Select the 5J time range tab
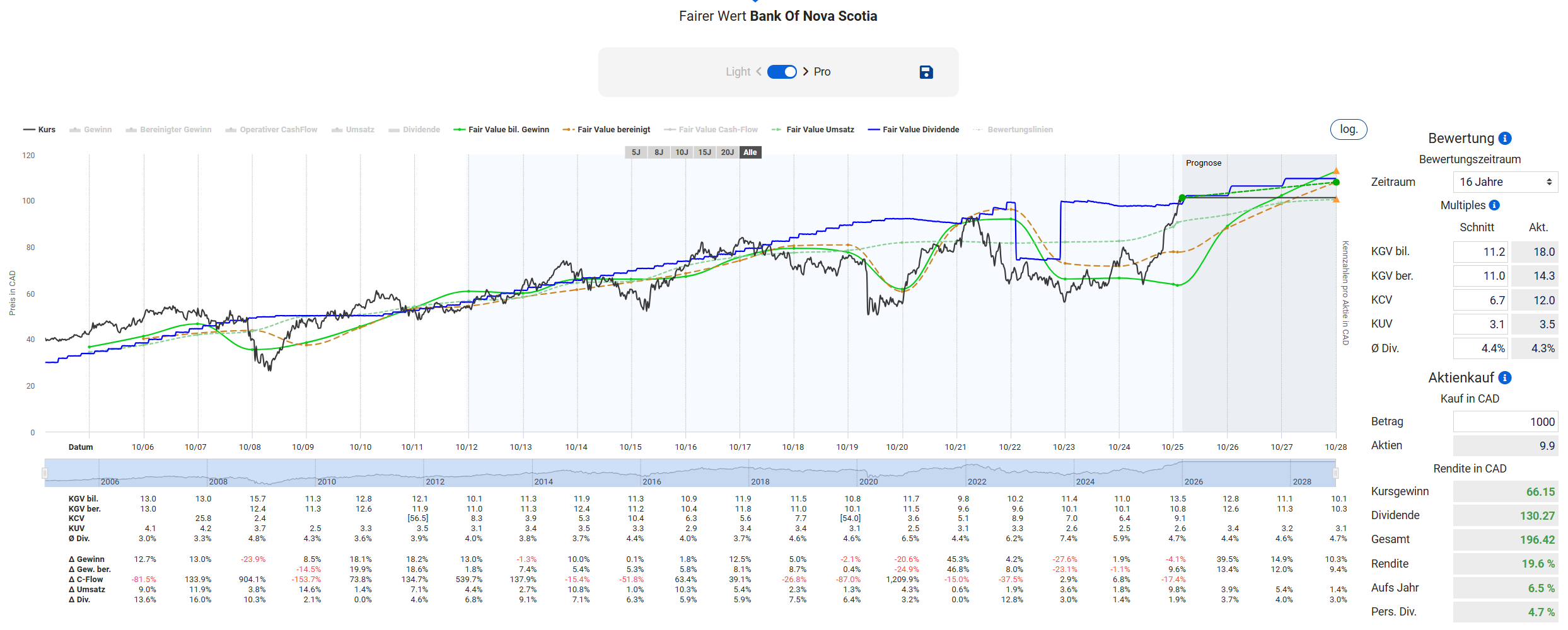Image resolution: width=1568 pixels, height=630 pixels. point(636,152)
